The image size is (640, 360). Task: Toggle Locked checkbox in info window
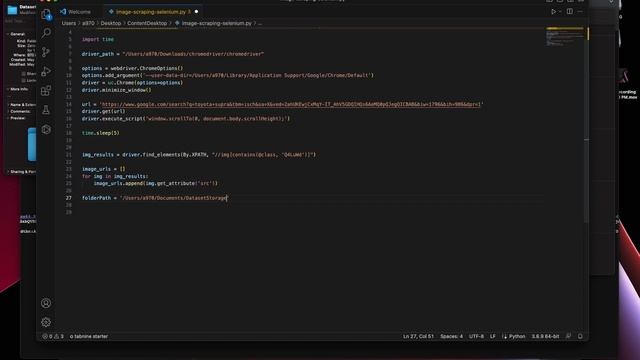tap(24, 80)
